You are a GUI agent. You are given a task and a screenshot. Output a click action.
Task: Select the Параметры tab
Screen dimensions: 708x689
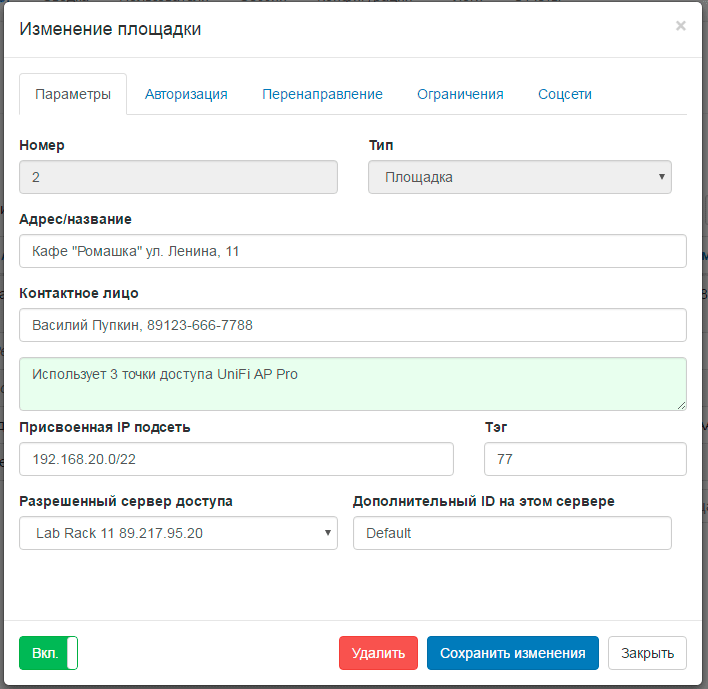tap(73, 94)
